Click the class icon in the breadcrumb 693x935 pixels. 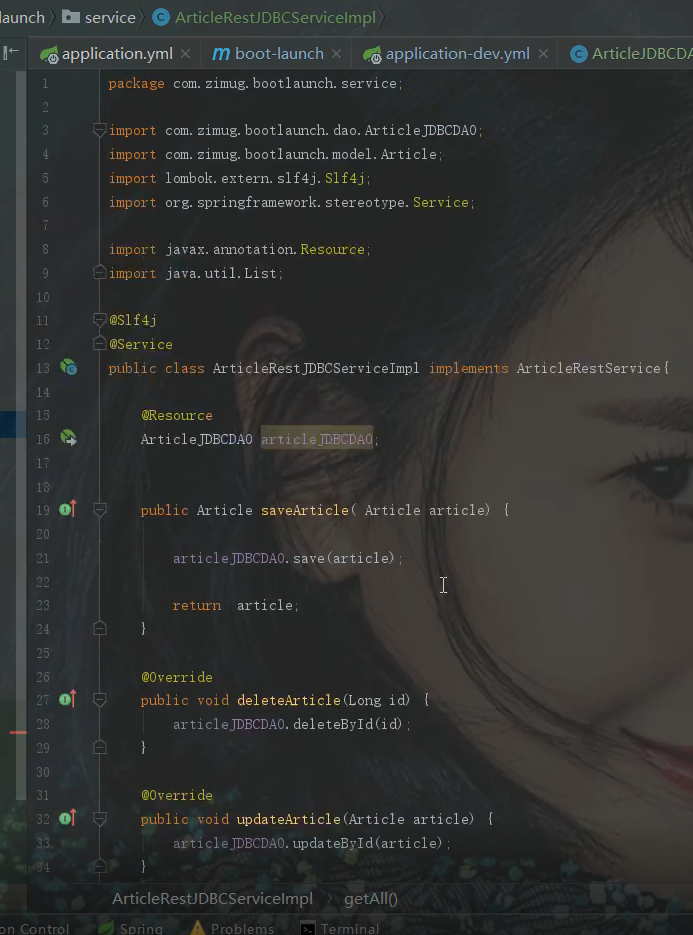pos(160,17)
